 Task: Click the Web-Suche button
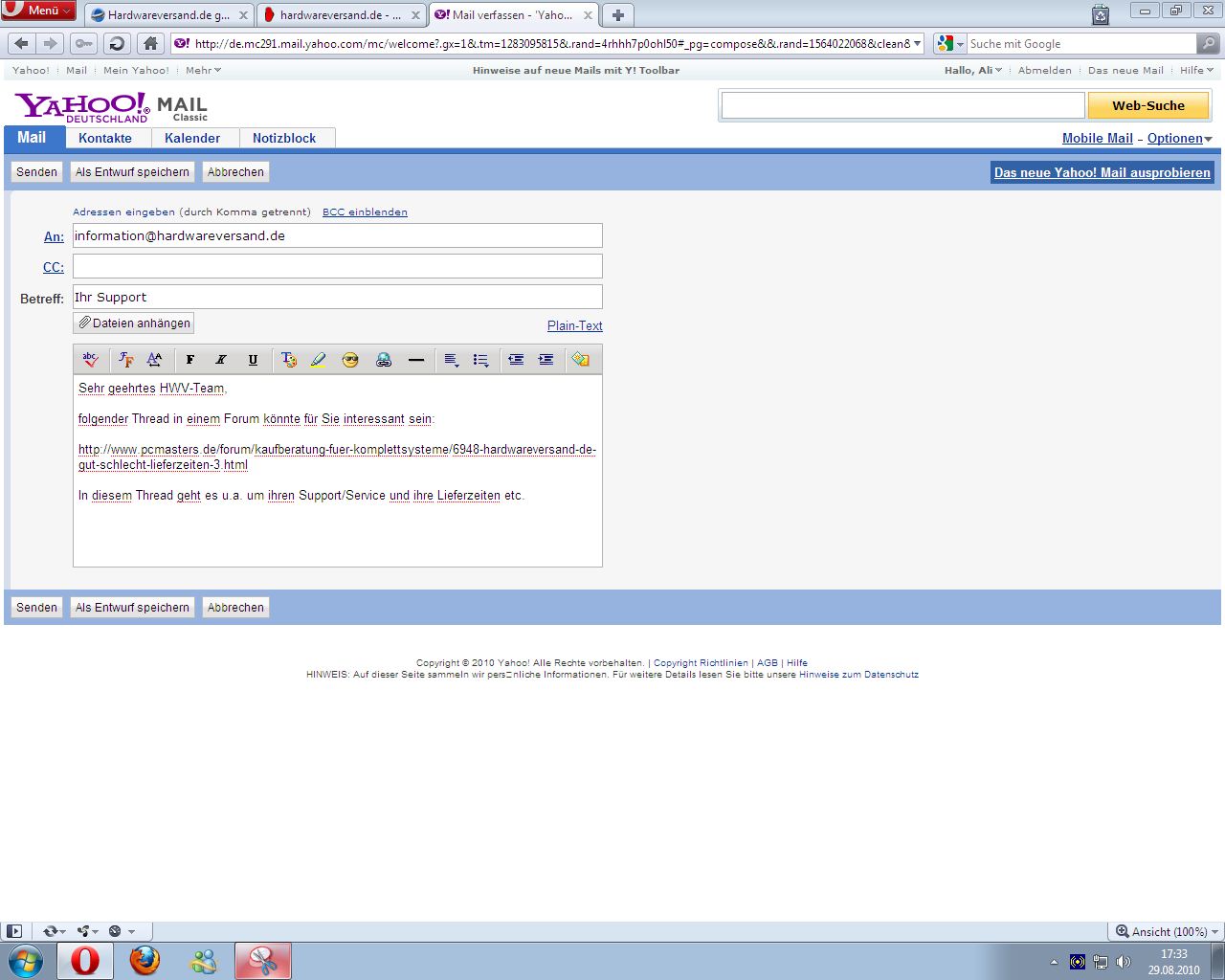[x=1148, y=105]
